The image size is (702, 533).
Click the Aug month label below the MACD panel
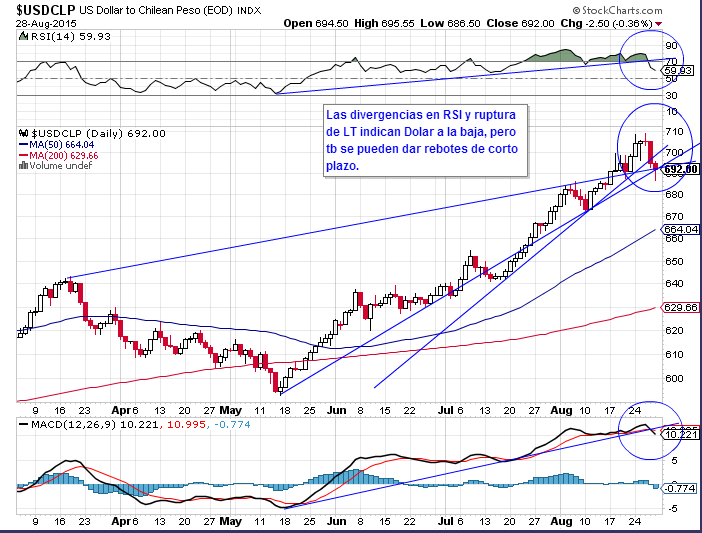click(561, 521)
